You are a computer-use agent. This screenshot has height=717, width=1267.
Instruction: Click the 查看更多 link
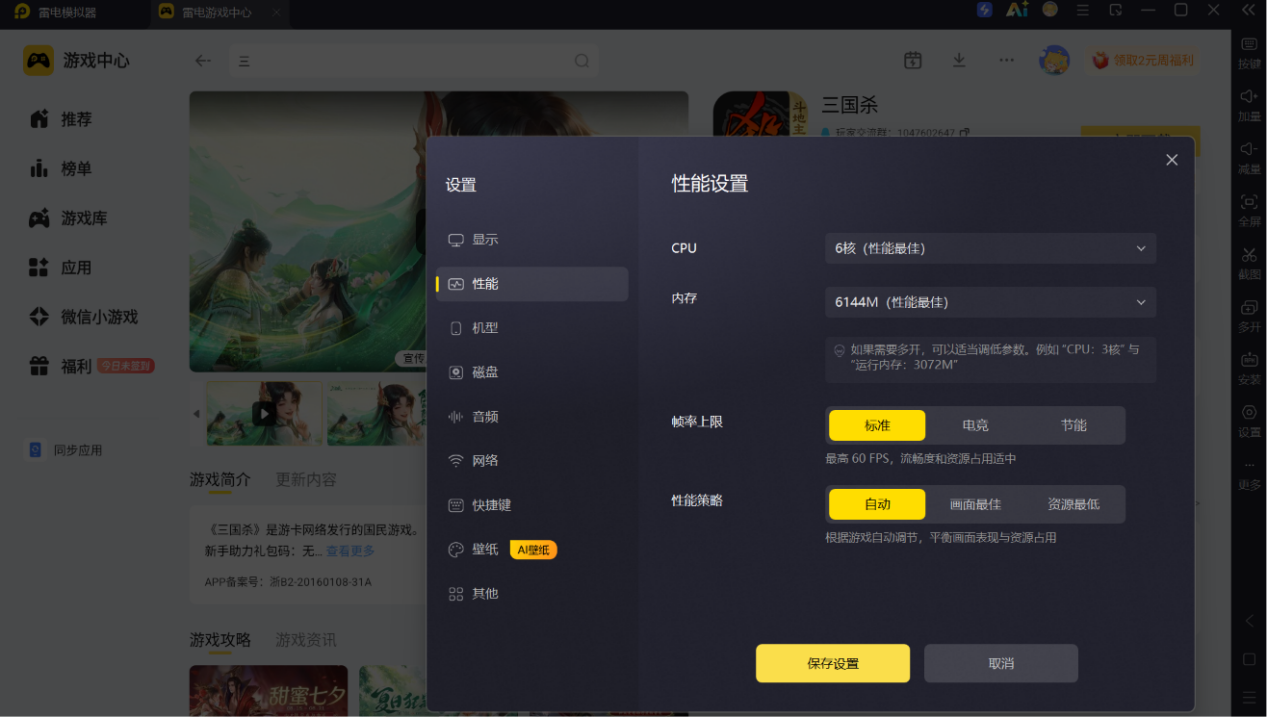(x=350, y=551)
